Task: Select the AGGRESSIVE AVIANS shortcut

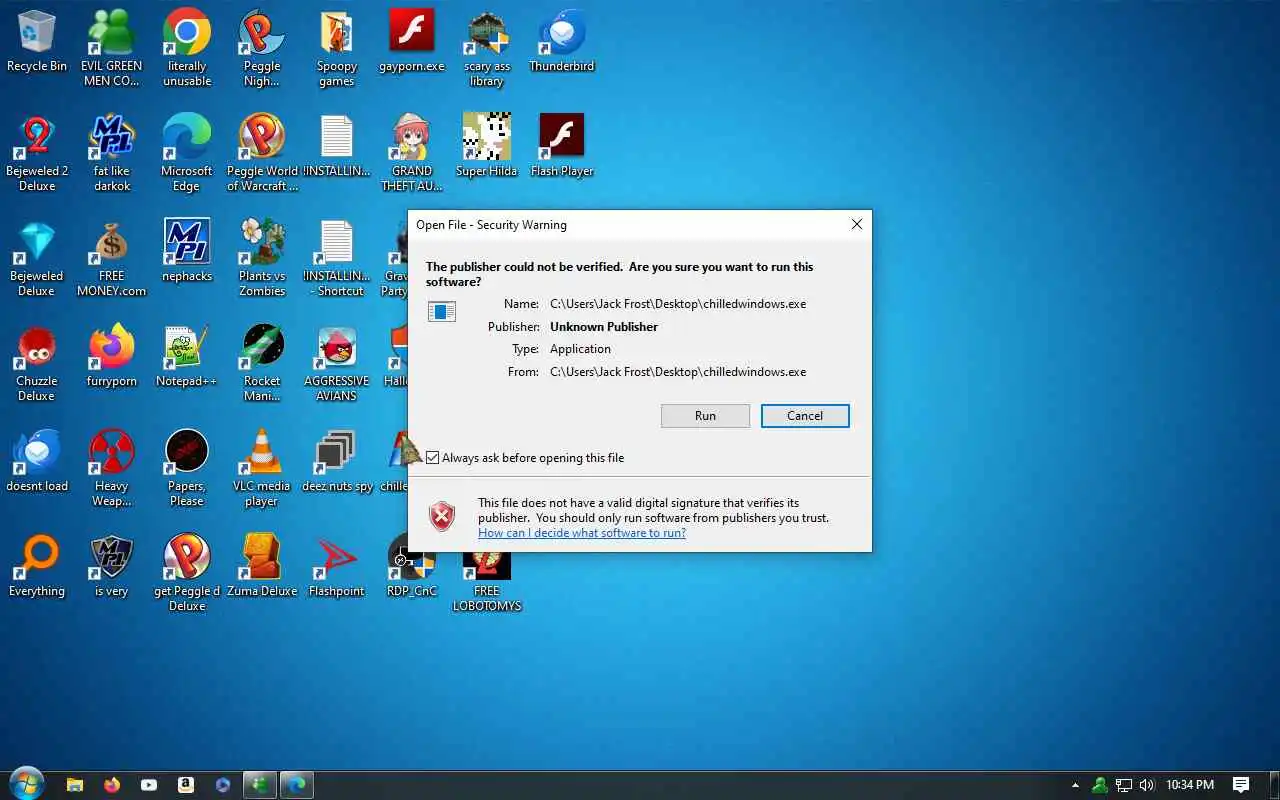Action: pos(337,363)
